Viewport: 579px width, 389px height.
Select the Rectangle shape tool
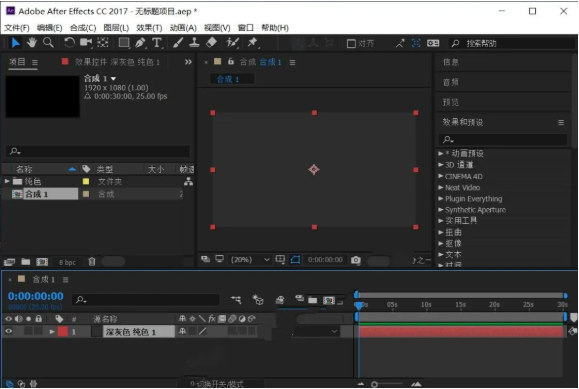coord(124,43)
